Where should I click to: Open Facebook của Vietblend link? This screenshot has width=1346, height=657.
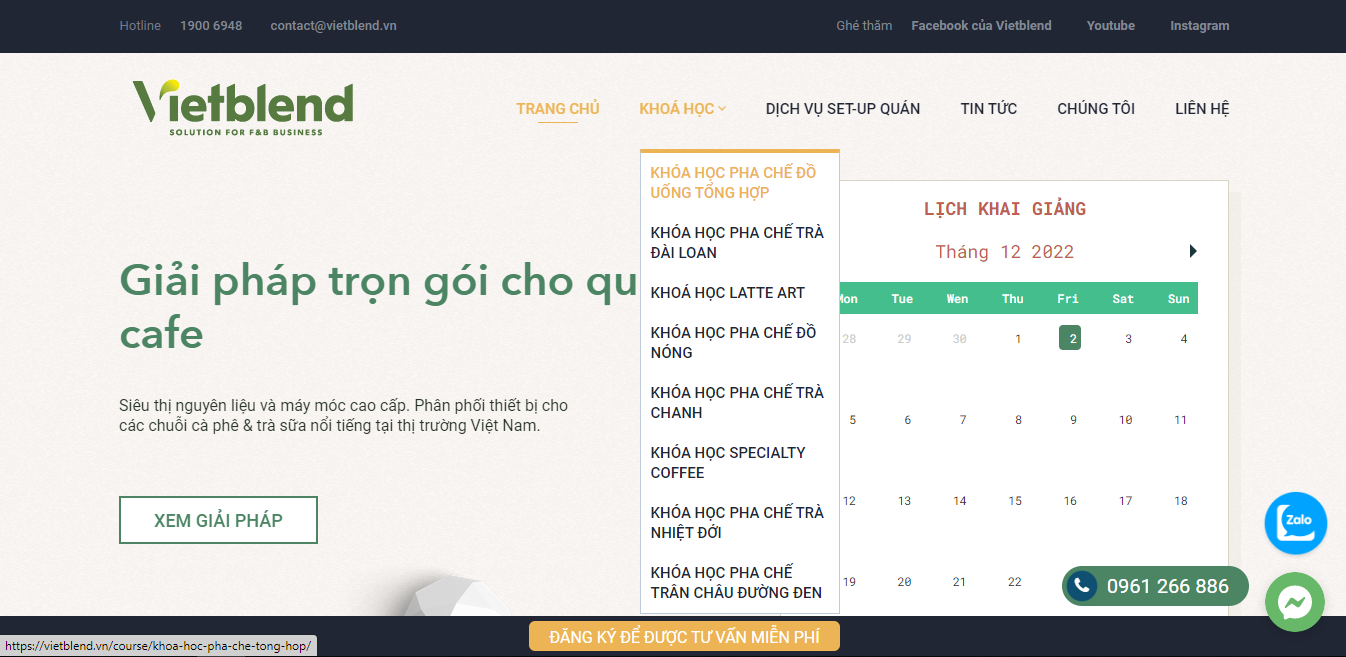tap(981, 26)
